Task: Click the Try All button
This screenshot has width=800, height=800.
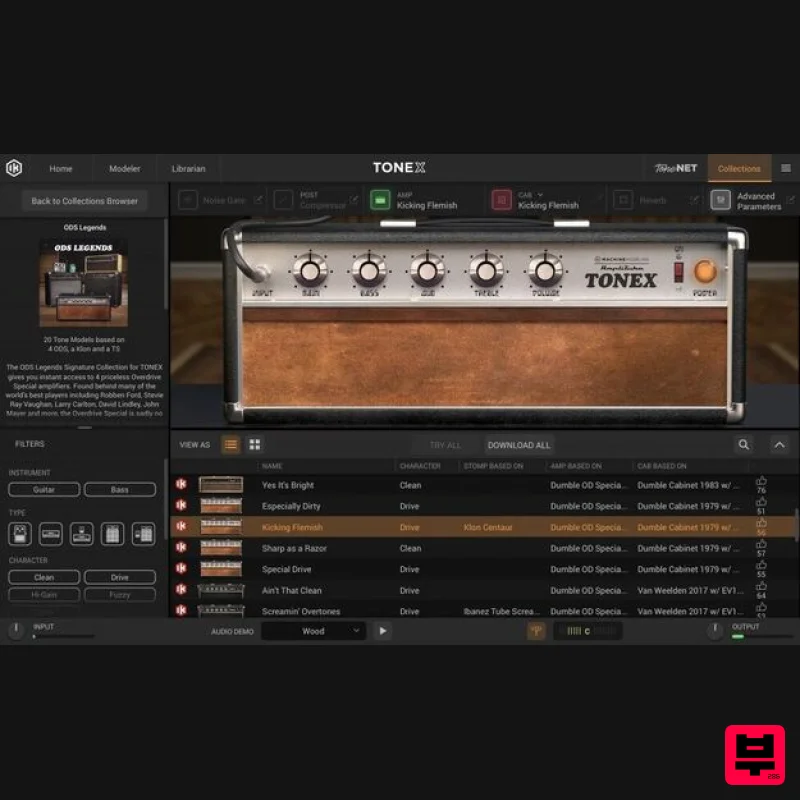Action: 445,445
